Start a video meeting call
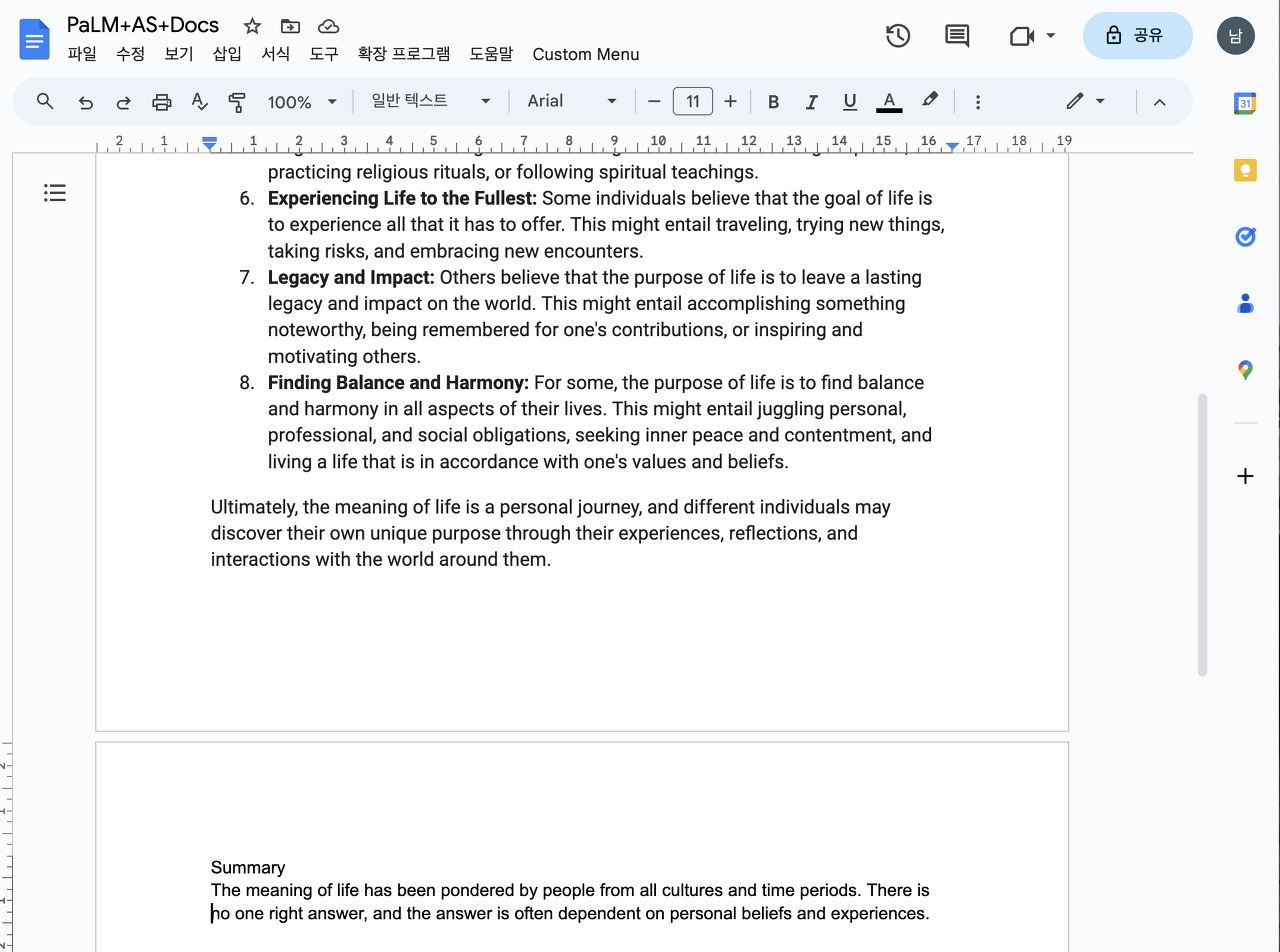 [1021, 36]
